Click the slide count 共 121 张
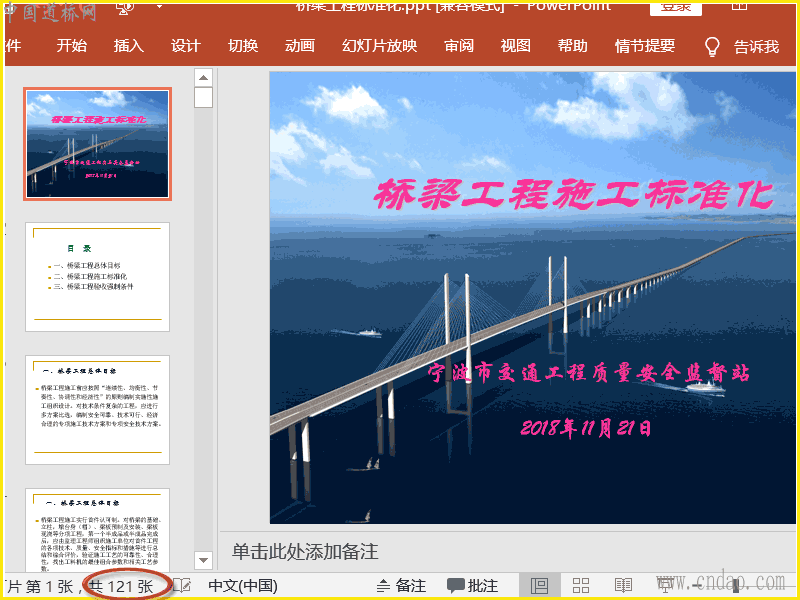Image resolution: width=800 pixels, height=600 pixels. (121, 586)
